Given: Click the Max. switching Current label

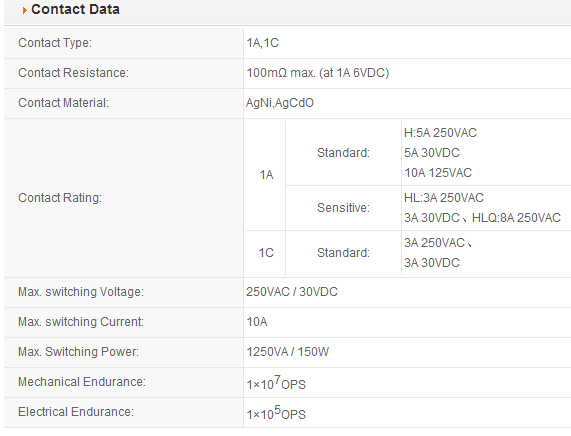Looking at the screenshot, I should coord(81,322).
